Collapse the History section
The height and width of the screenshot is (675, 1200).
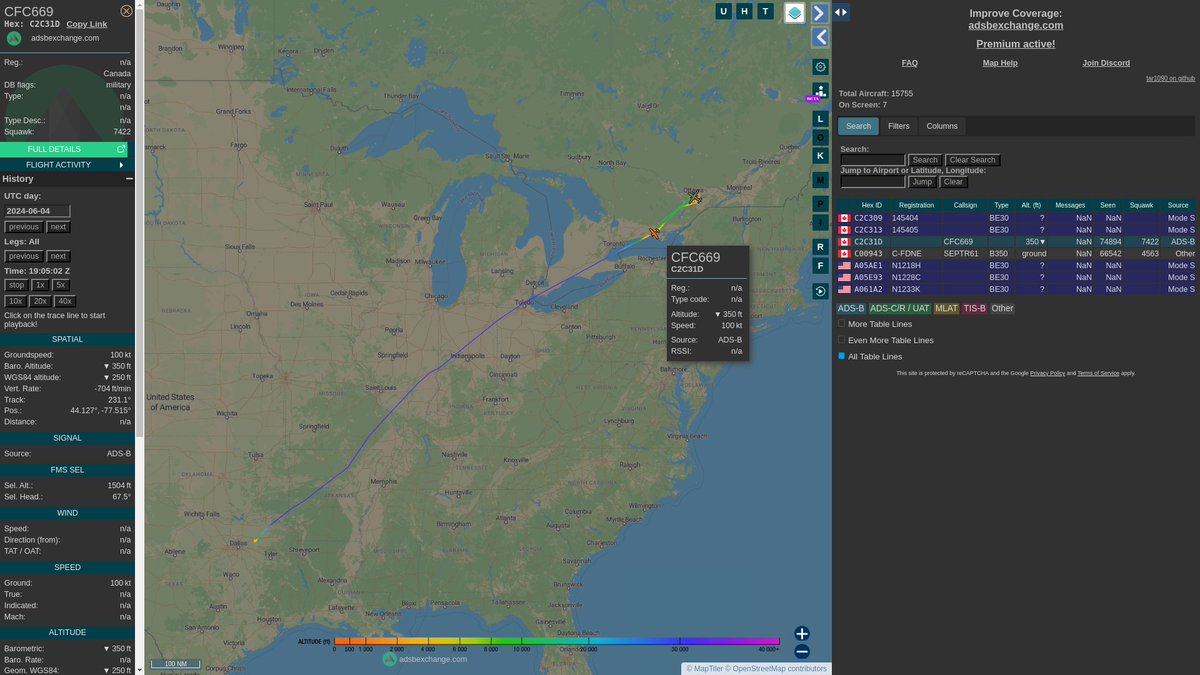129,179
